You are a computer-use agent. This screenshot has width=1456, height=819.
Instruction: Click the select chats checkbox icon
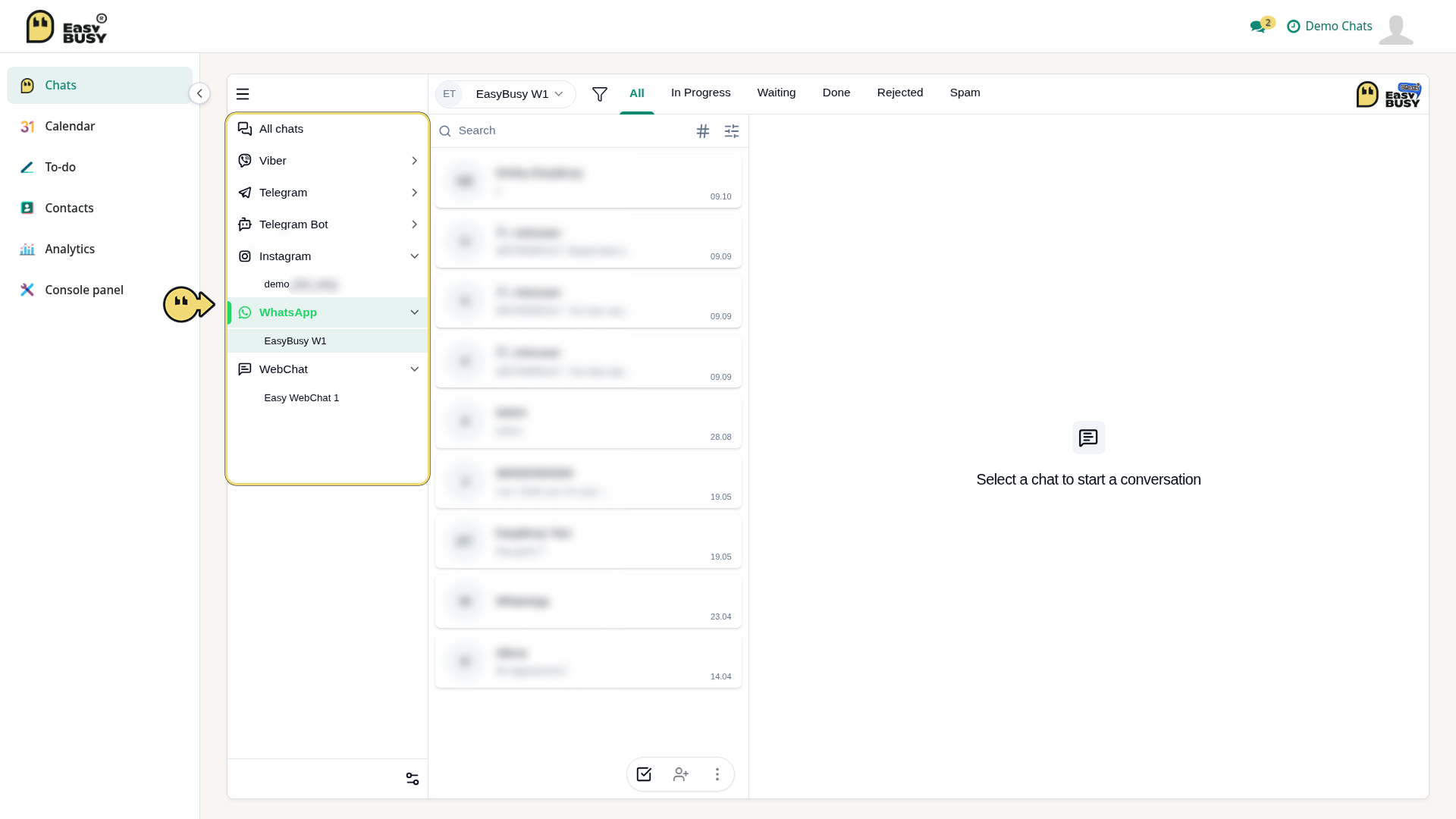tap(644, 774)
